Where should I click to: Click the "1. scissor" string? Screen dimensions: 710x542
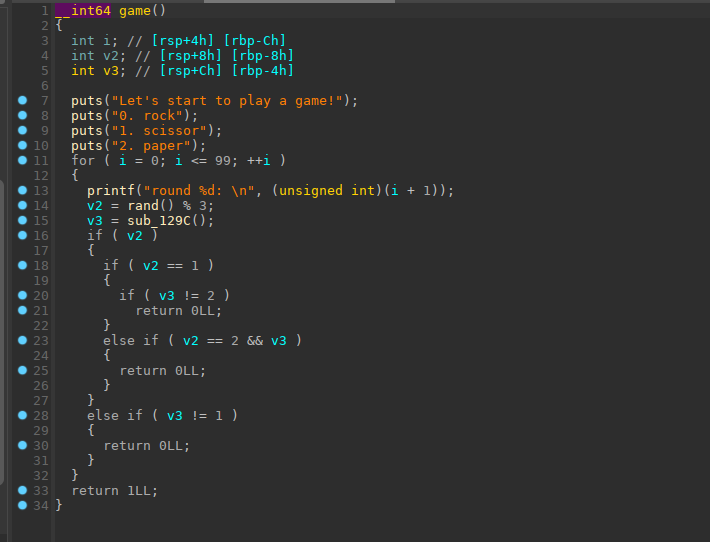pos(159,130)
